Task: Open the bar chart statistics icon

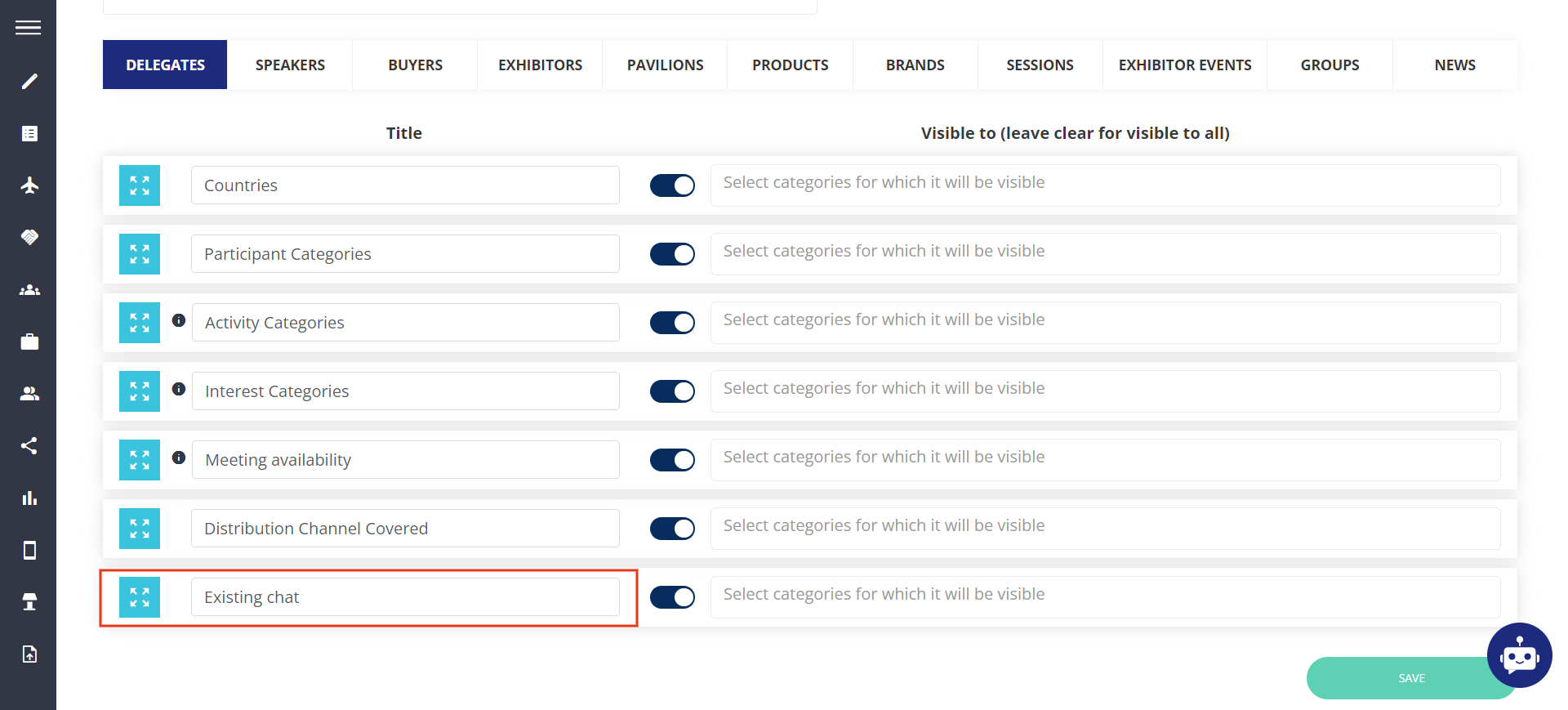Action: click(x=29, y=498)
